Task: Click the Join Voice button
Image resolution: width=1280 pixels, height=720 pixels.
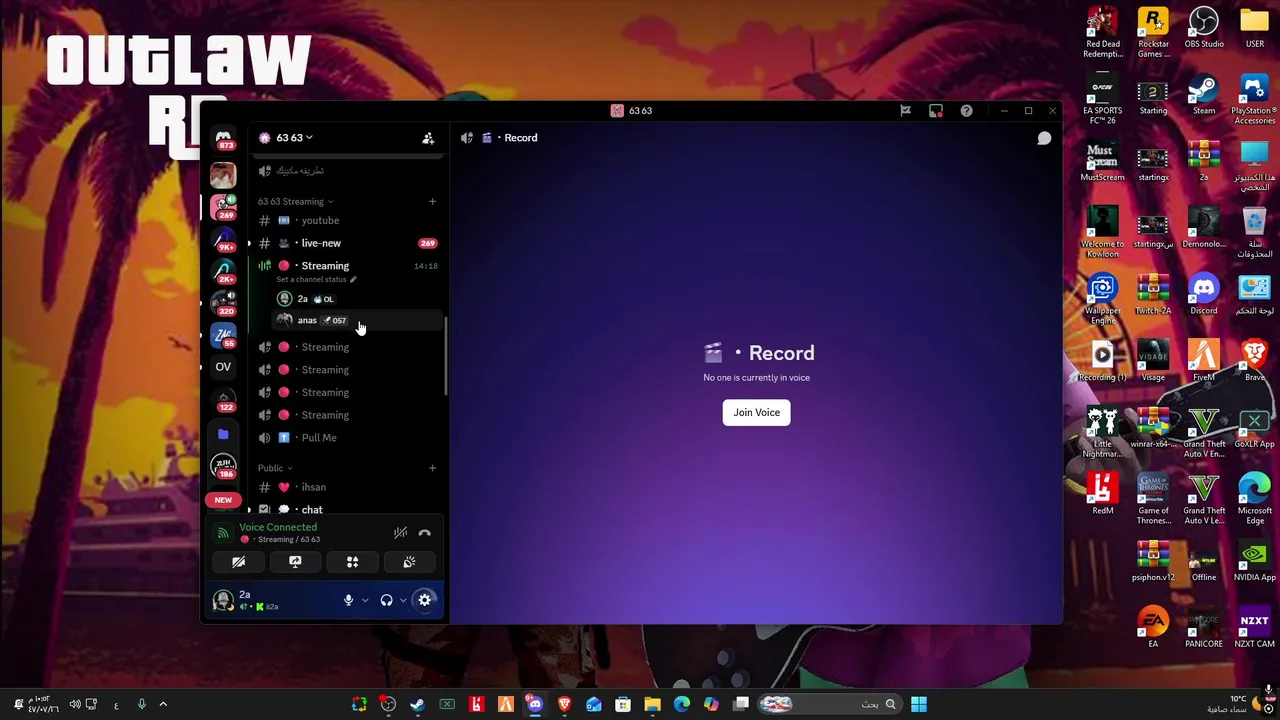Action: coord(757,412)
